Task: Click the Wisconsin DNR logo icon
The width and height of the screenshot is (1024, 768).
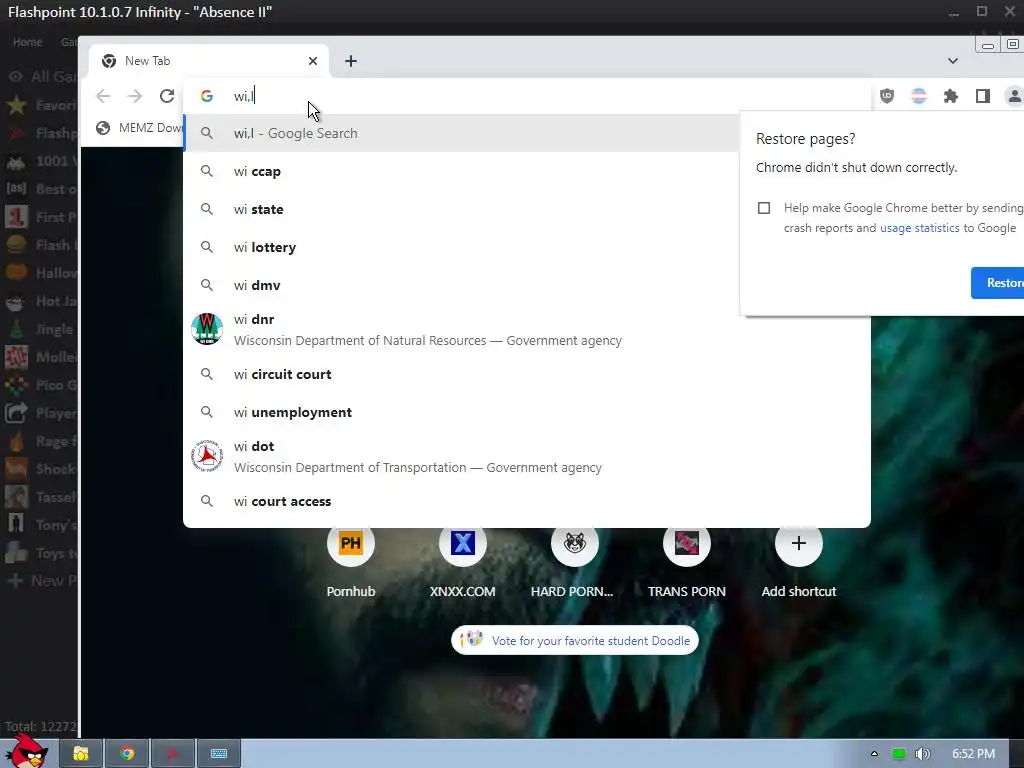Action: pos(207,328)
